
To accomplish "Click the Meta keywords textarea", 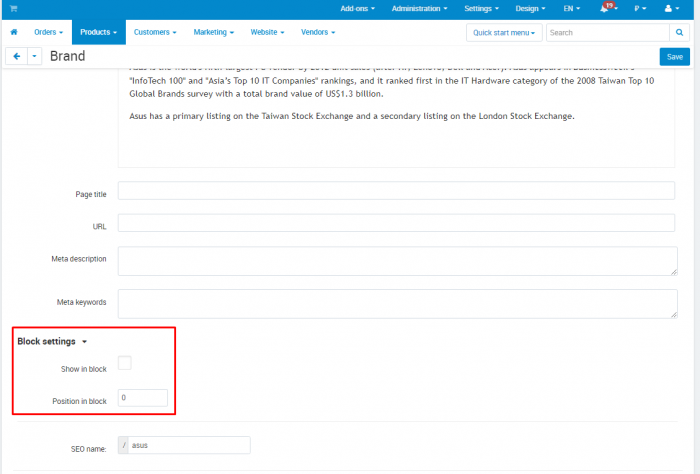I will point(398,304).
